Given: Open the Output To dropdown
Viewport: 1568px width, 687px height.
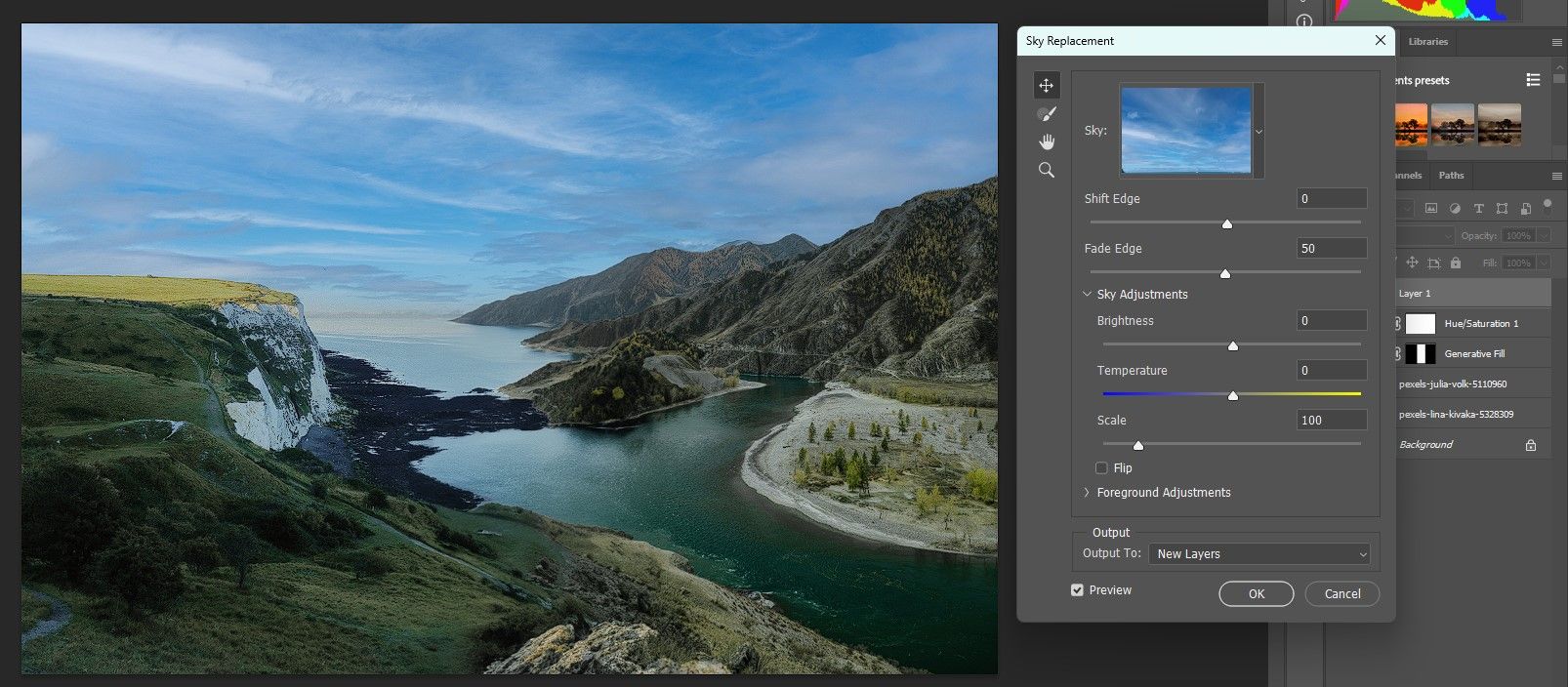Looking at the screenshot, I should click(1259, 554).
